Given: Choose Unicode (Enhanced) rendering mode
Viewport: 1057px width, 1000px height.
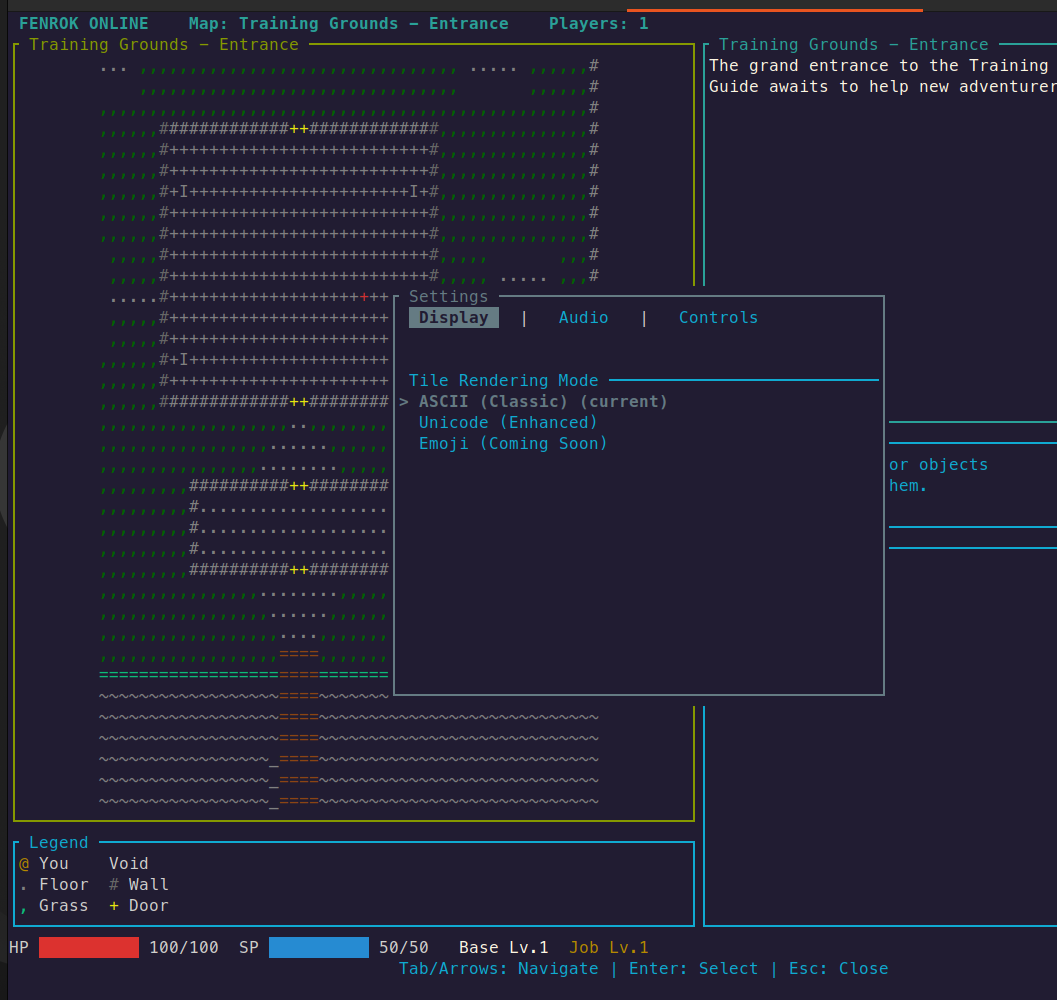Looking at the screenshot, I should pos(508,423).
